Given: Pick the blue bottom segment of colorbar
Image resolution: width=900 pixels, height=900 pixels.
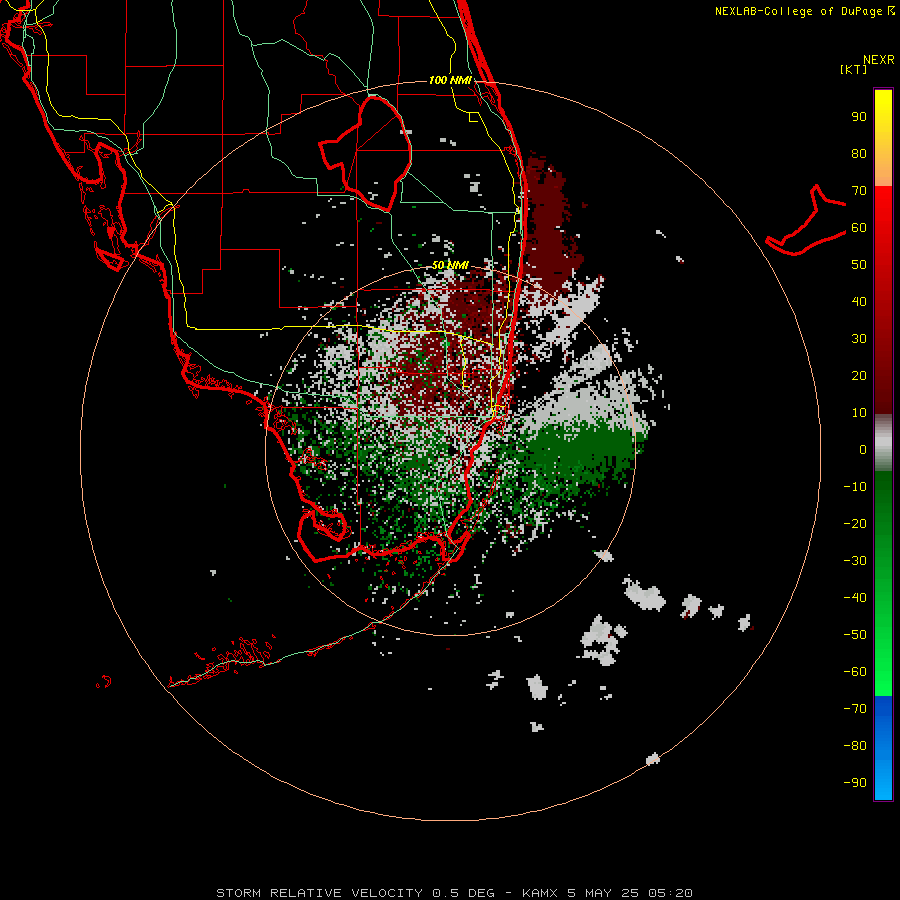Looking at the screenshot, I should pos(883,748).
